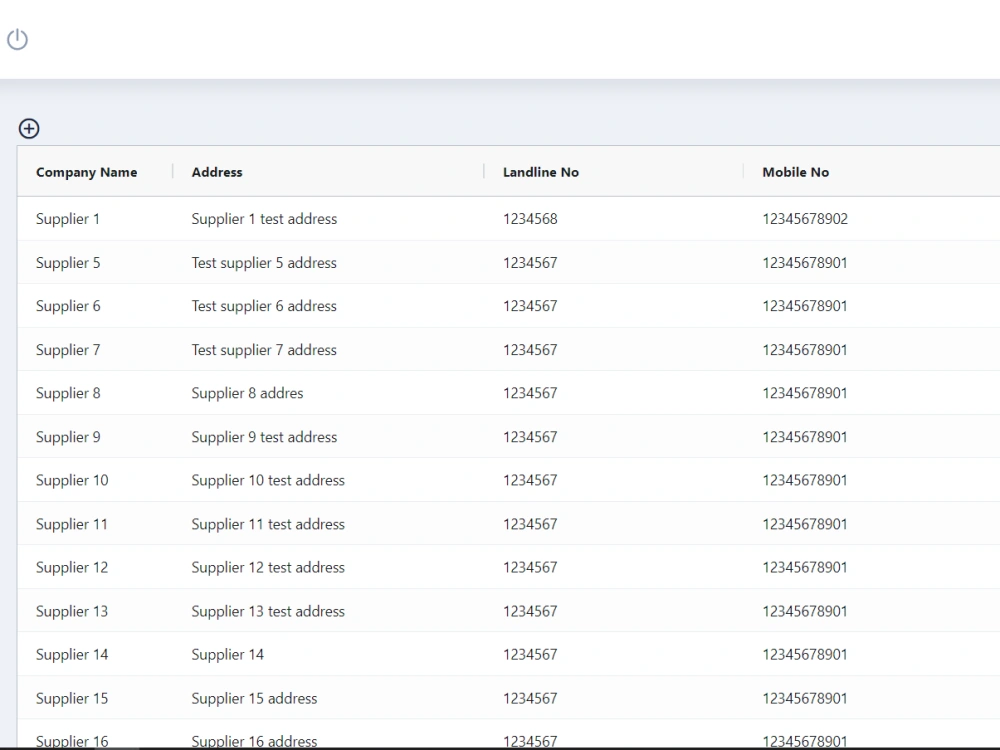Image resolution: width=1000 pixels, height=750 pixels.
Task: Click address 'Supplier 12 test address'
Action: [268, 568]
